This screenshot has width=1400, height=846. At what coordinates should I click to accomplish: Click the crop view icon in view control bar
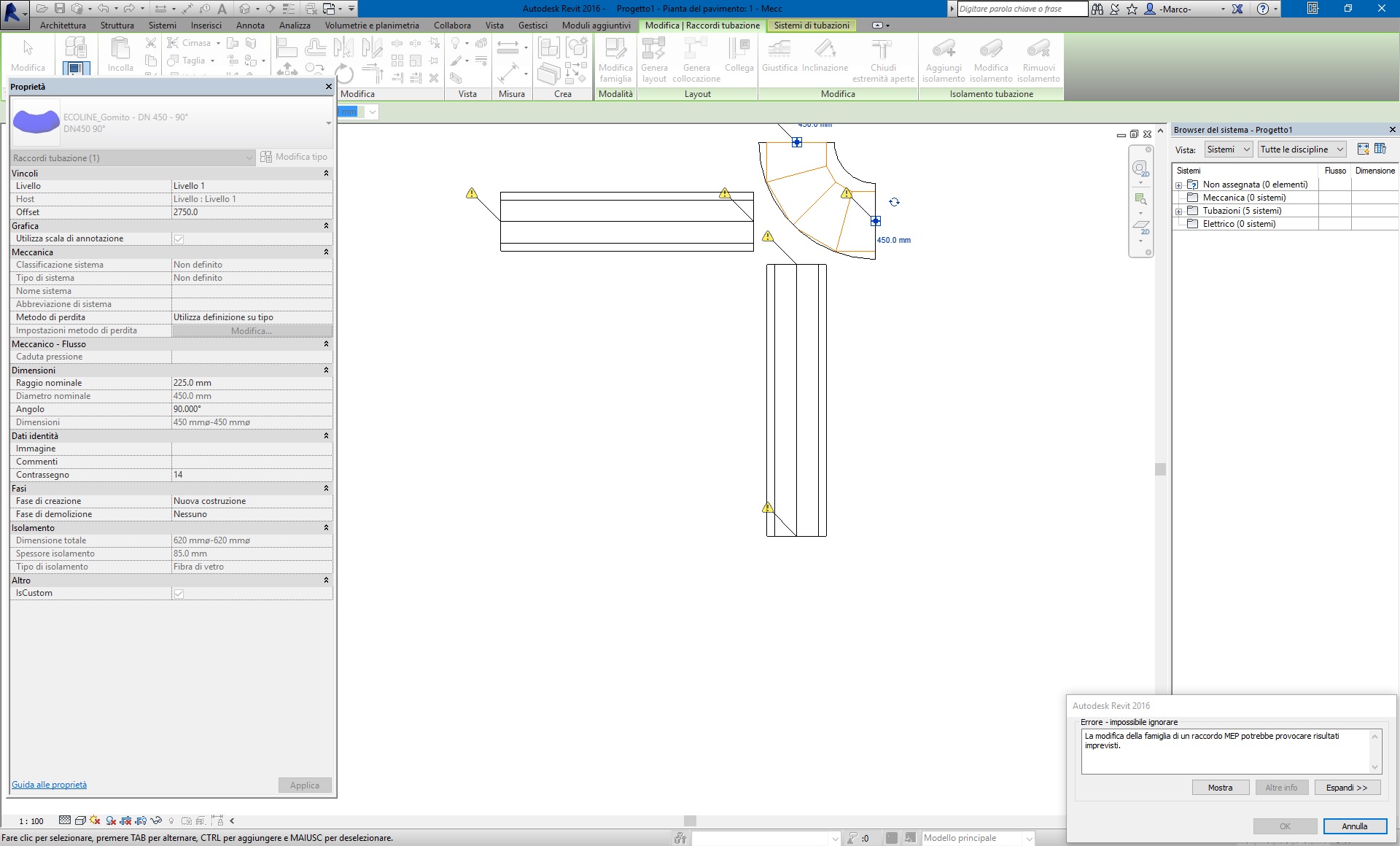click(125, 820)
